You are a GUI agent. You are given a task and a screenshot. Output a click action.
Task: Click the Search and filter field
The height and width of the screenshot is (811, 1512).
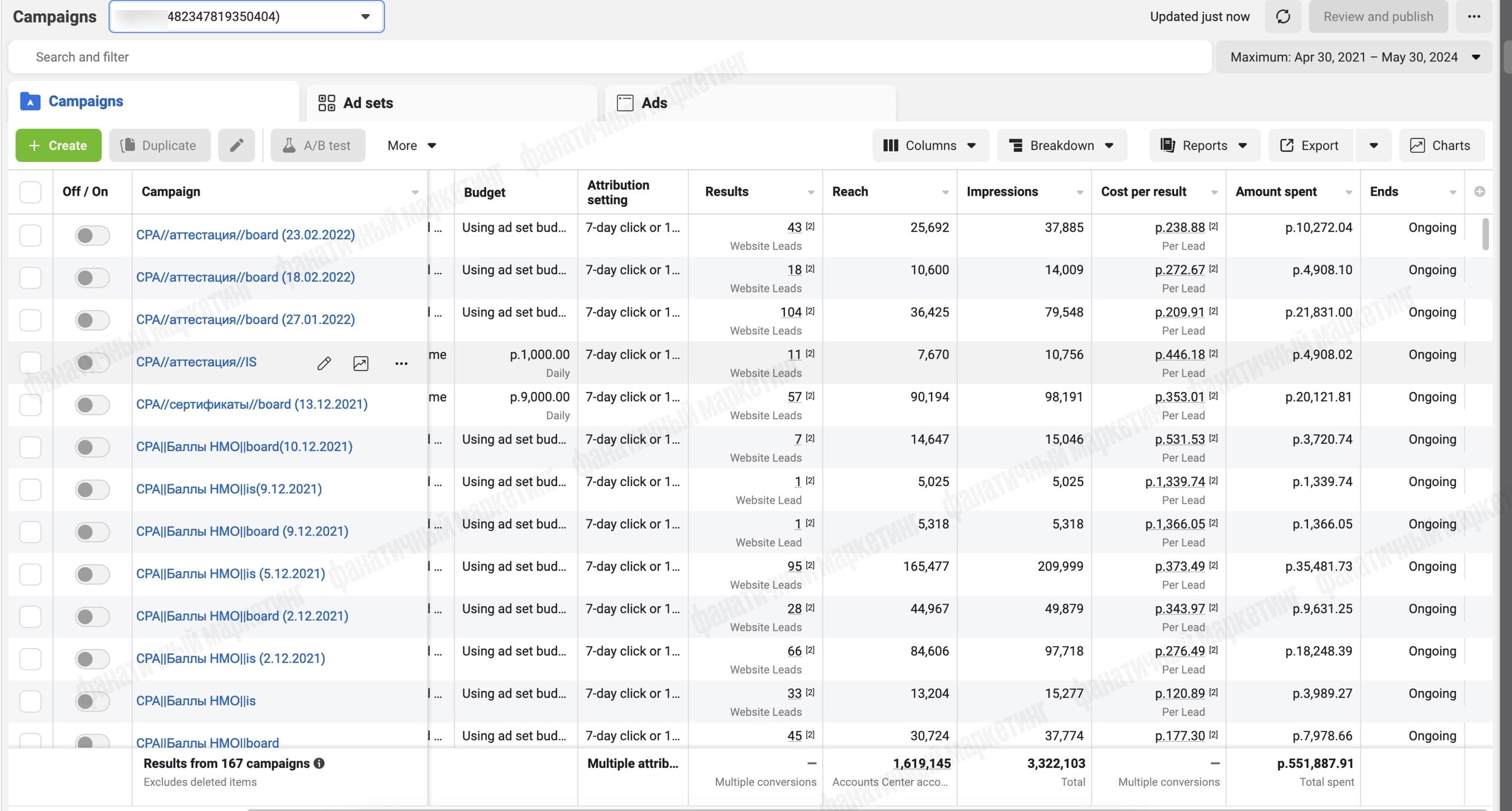click(610, 57)
